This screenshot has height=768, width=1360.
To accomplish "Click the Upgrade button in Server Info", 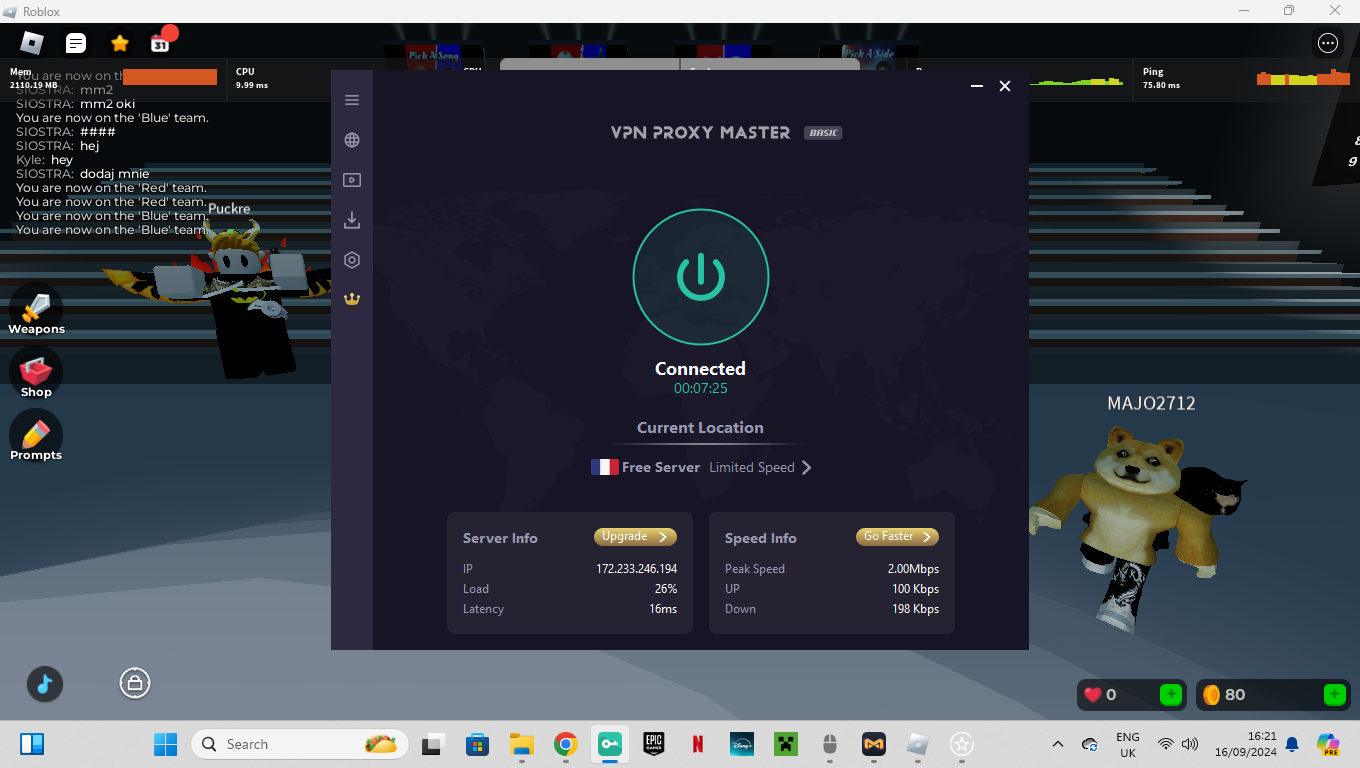I will [635, 537].
